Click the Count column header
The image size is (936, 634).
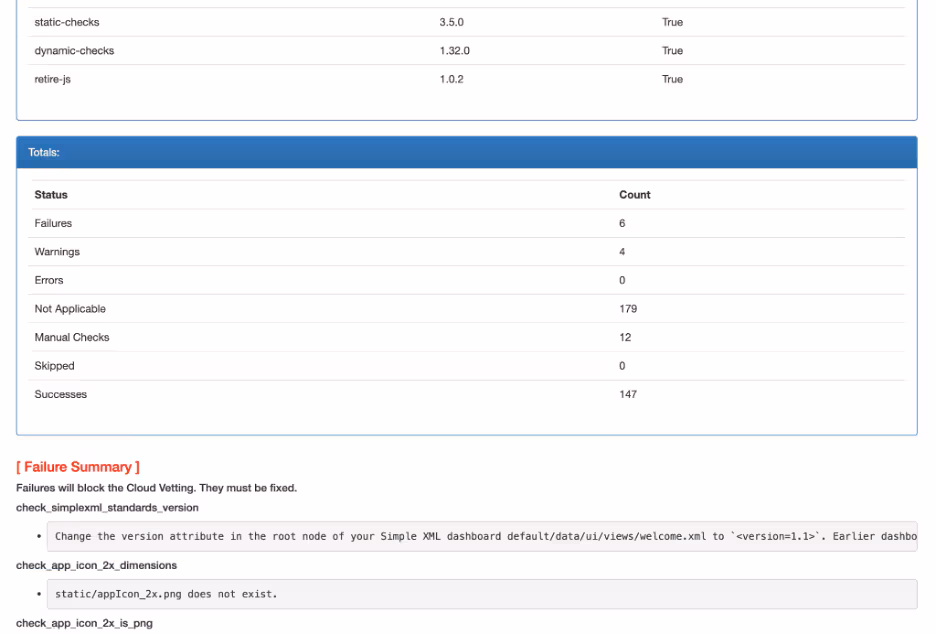coord(634,195)
